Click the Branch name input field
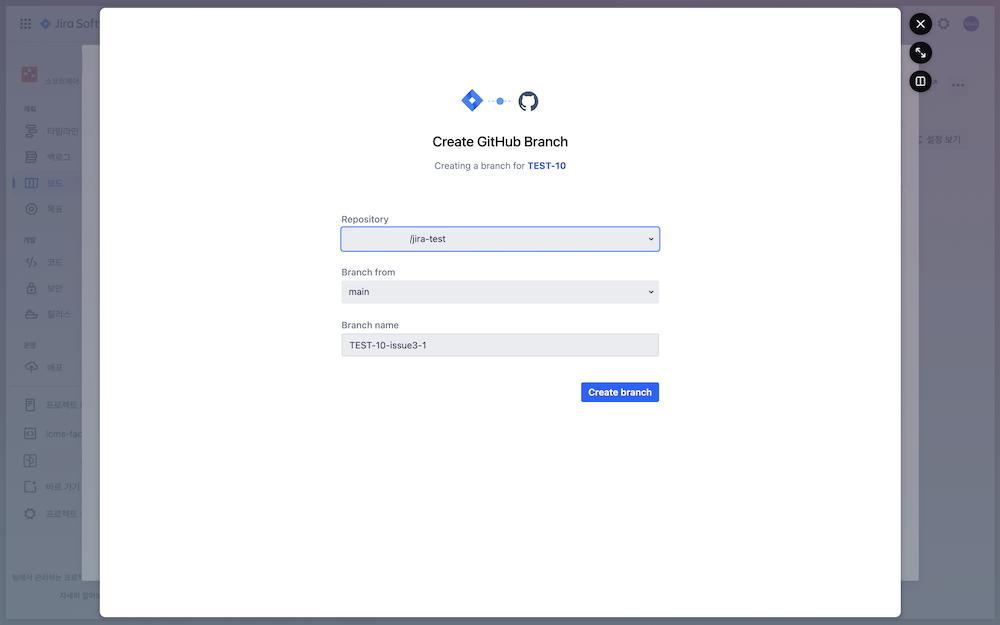This screenshot has height=625, width=1000. click(x=500, y=345)
